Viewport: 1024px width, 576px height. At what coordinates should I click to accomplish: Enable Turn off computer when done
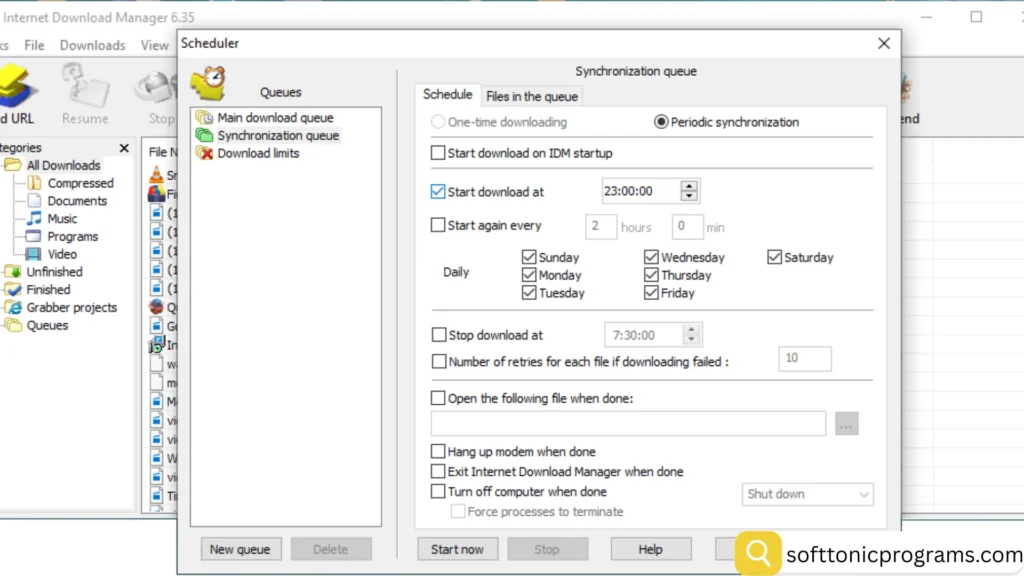click(438, 491)
